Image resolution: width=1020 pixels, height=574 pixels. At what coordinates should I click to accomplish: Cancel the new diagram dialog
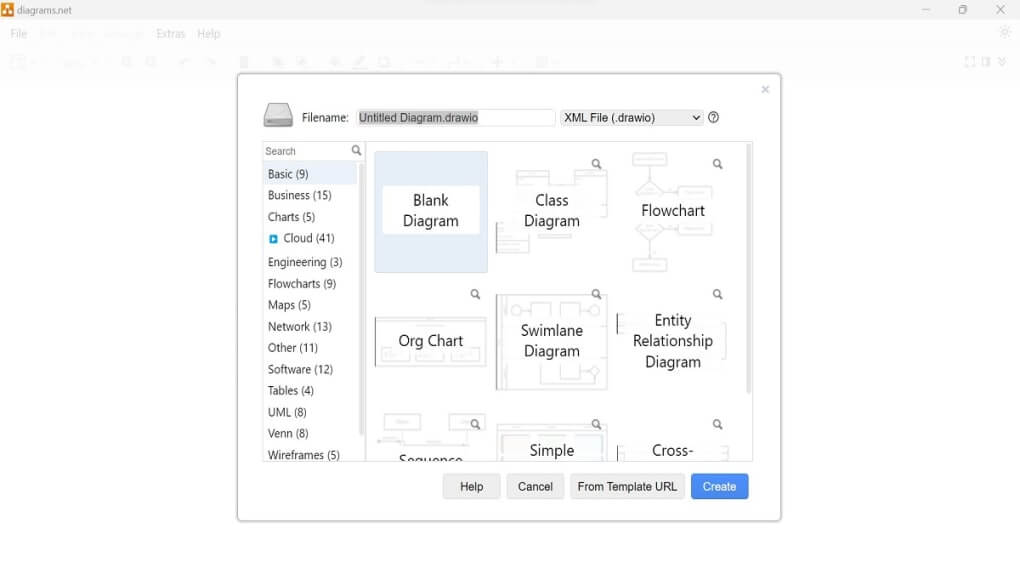pyautogui.click(x=535, y=486)
